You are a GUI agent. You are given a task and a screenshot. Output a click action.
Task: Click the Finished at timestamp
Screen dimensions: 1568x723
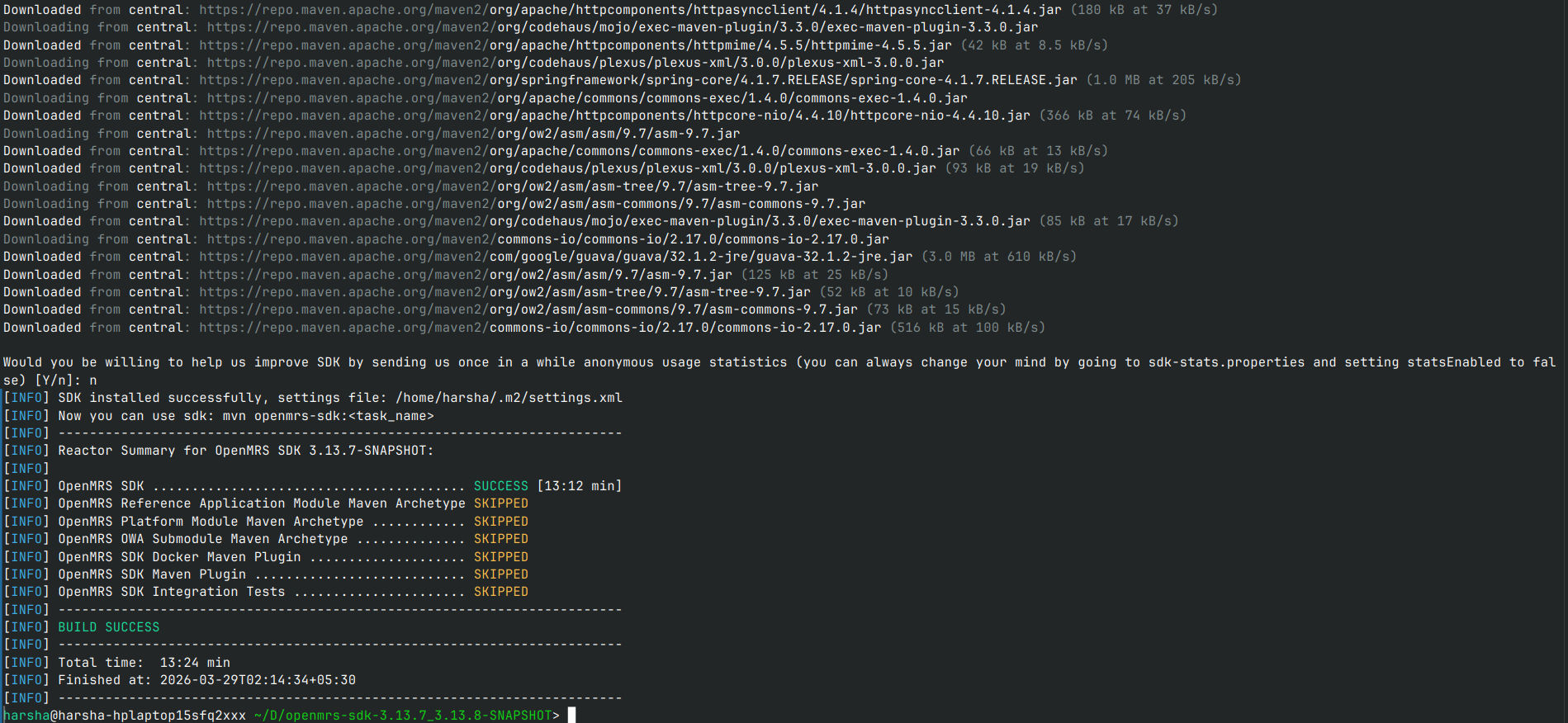click(257, 680)
